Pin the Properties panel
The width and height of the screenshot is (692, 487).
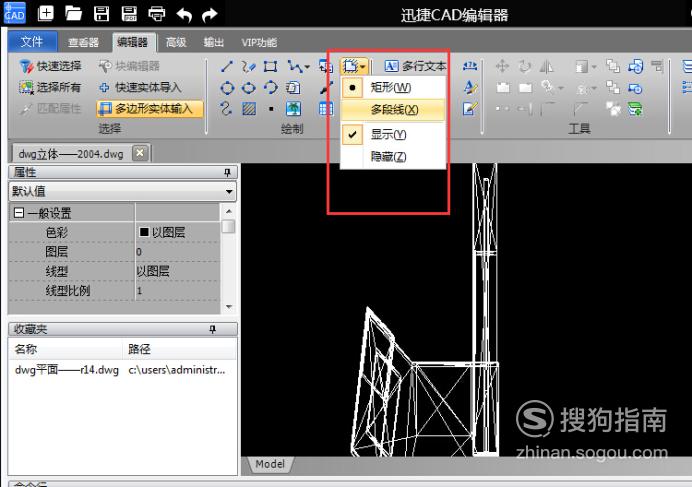tap(227, 172)
